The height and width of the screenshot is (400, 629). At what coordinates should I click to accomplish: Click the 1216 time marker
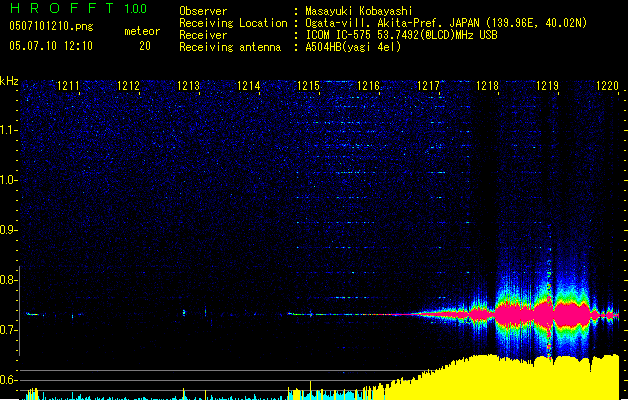[368, 86]
